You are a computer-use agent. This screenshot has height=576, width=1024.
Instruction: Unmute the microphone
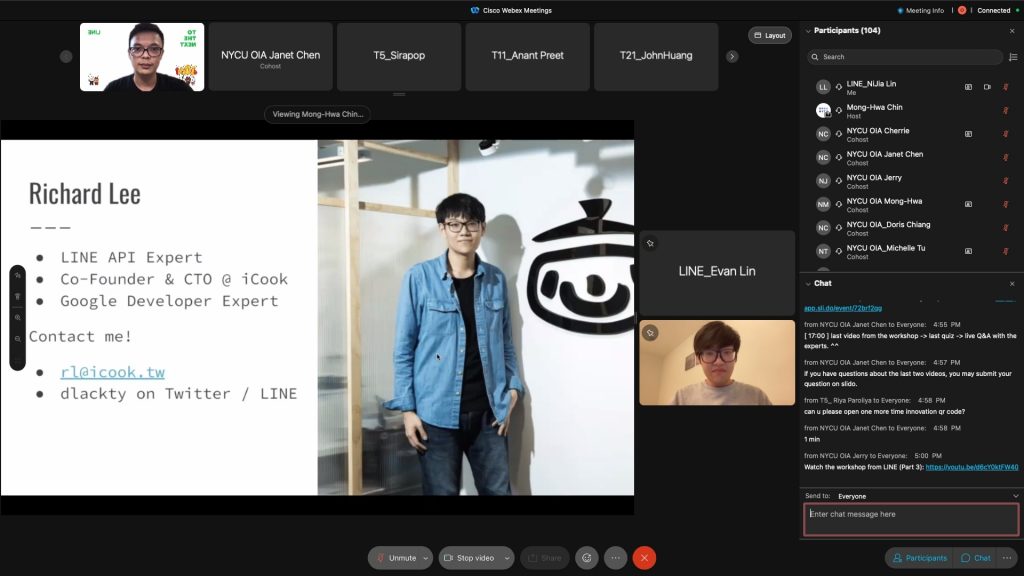396,558
